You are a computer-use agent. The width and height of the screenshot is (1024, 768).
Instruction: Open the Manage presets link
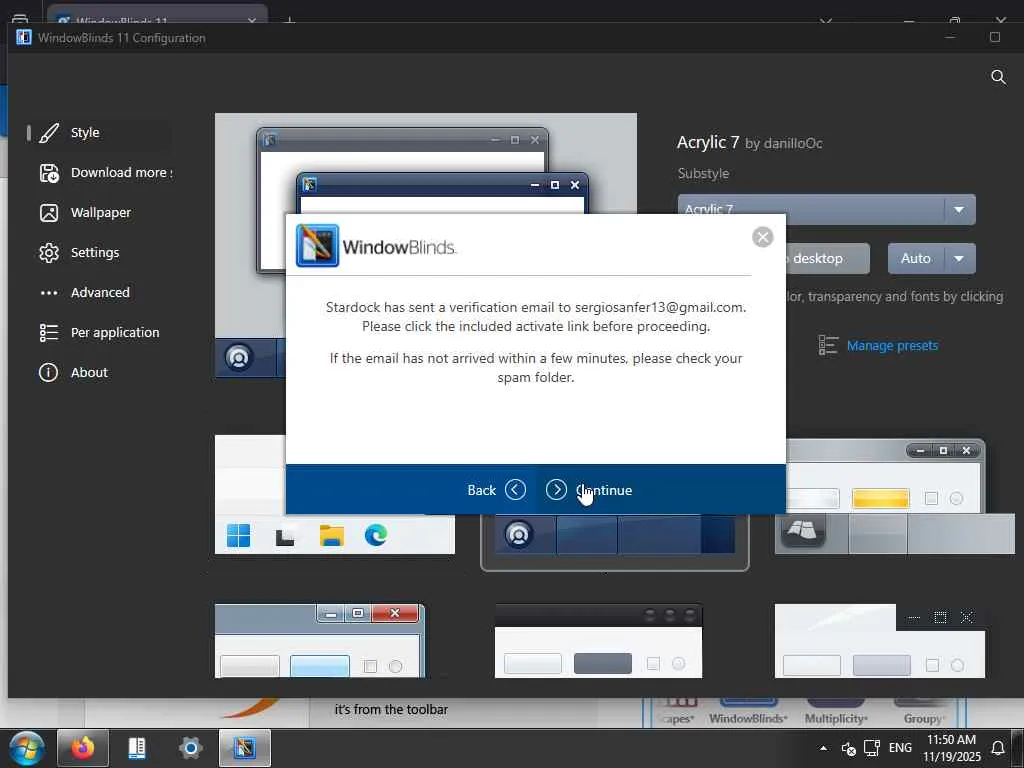(892, 345)
